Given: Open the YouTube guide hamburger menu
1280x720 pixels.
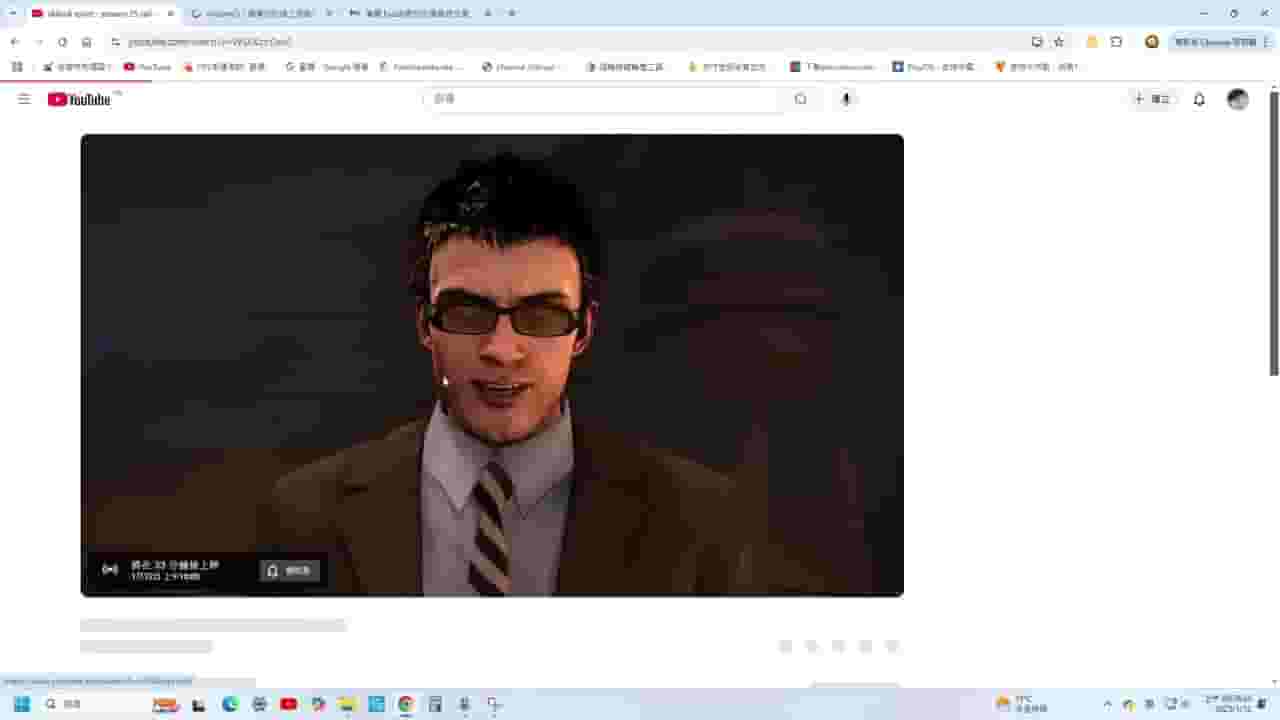Looking at the screenshot, I should click(24, 99).
